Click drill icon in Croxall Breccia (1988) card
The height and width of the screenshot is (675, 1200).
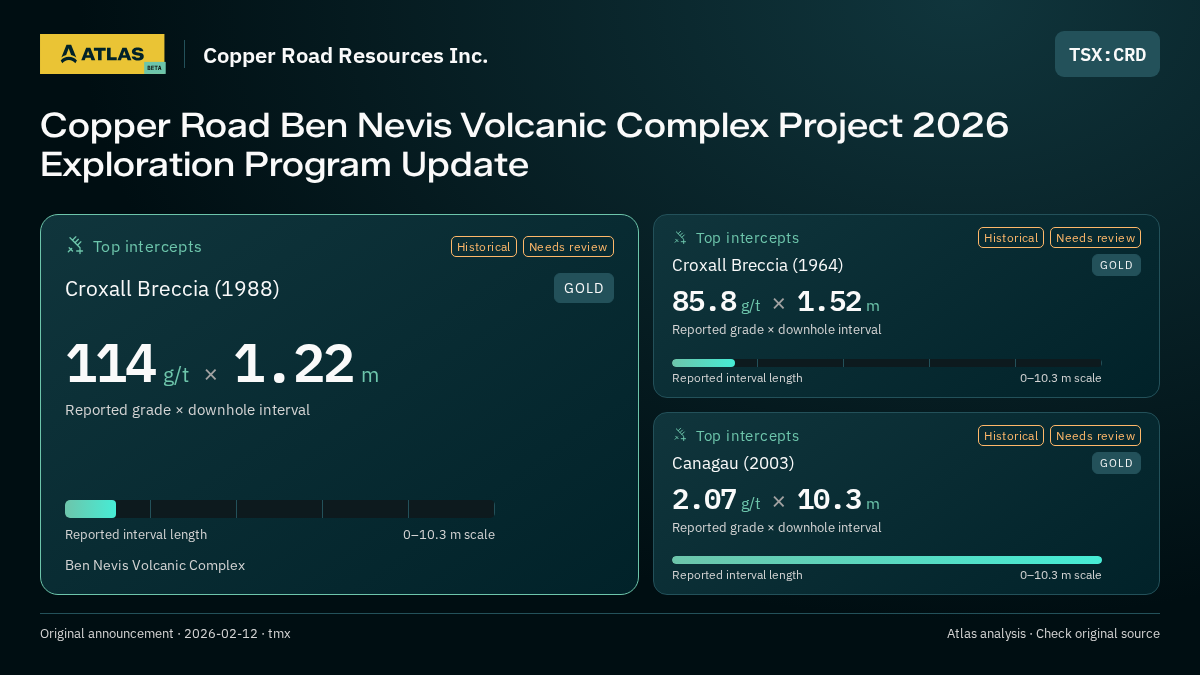point(75,246)
